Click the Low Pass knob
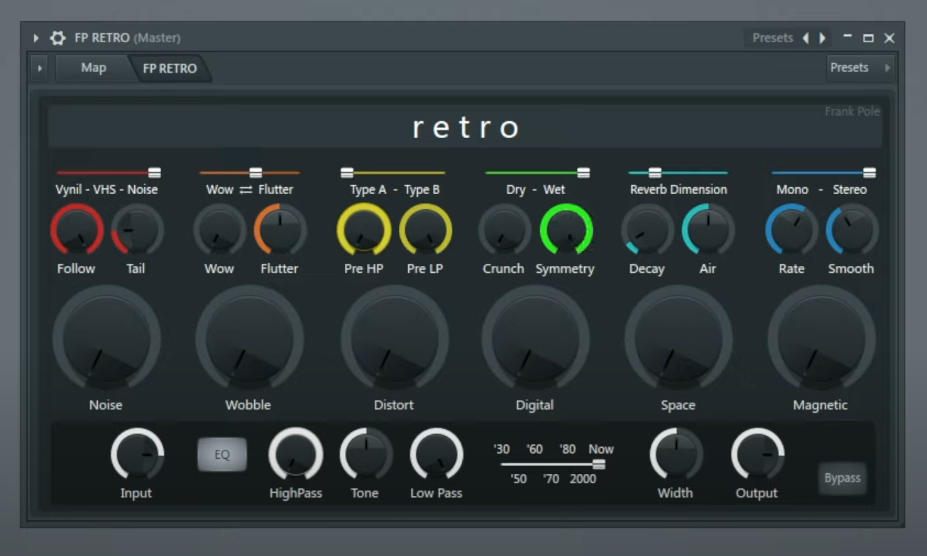Image resolution: width=927 pixels, height=556 pixels. (x=437, y=454)
